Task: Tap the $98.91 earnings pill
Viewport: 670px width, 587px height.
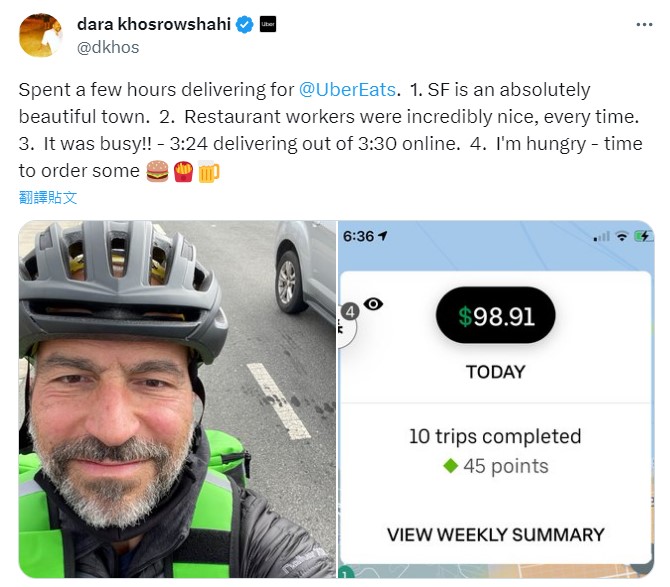Action: [495, 316]
